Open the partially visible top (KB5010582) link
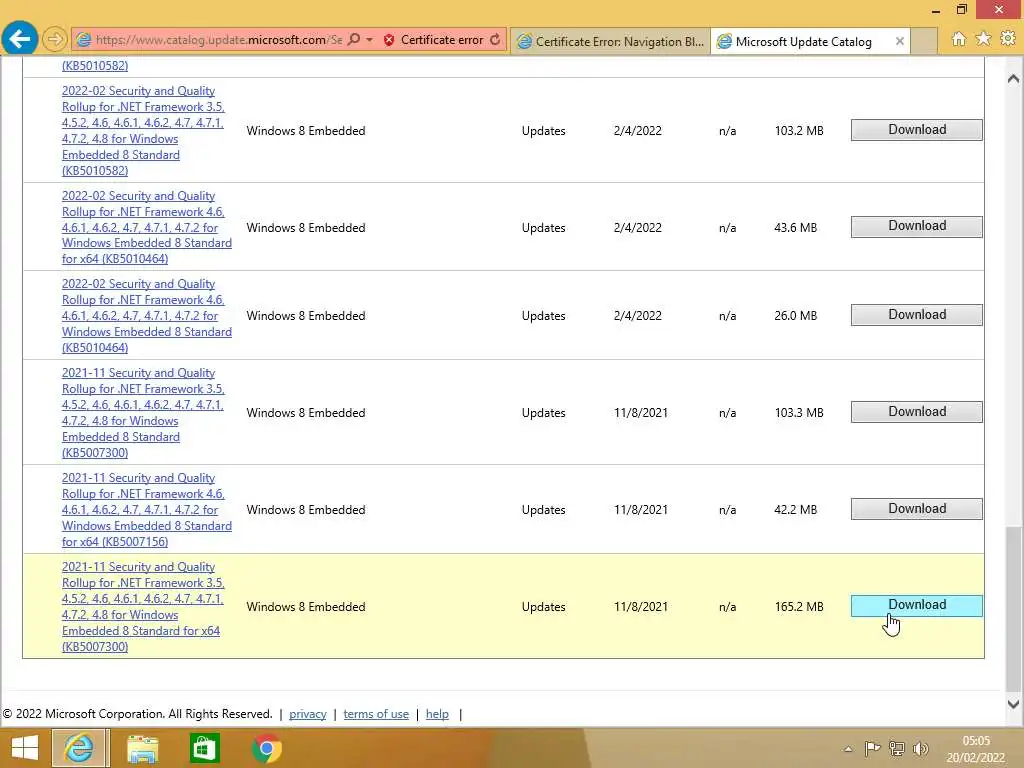1024x768 pixels. coord(95,65)
